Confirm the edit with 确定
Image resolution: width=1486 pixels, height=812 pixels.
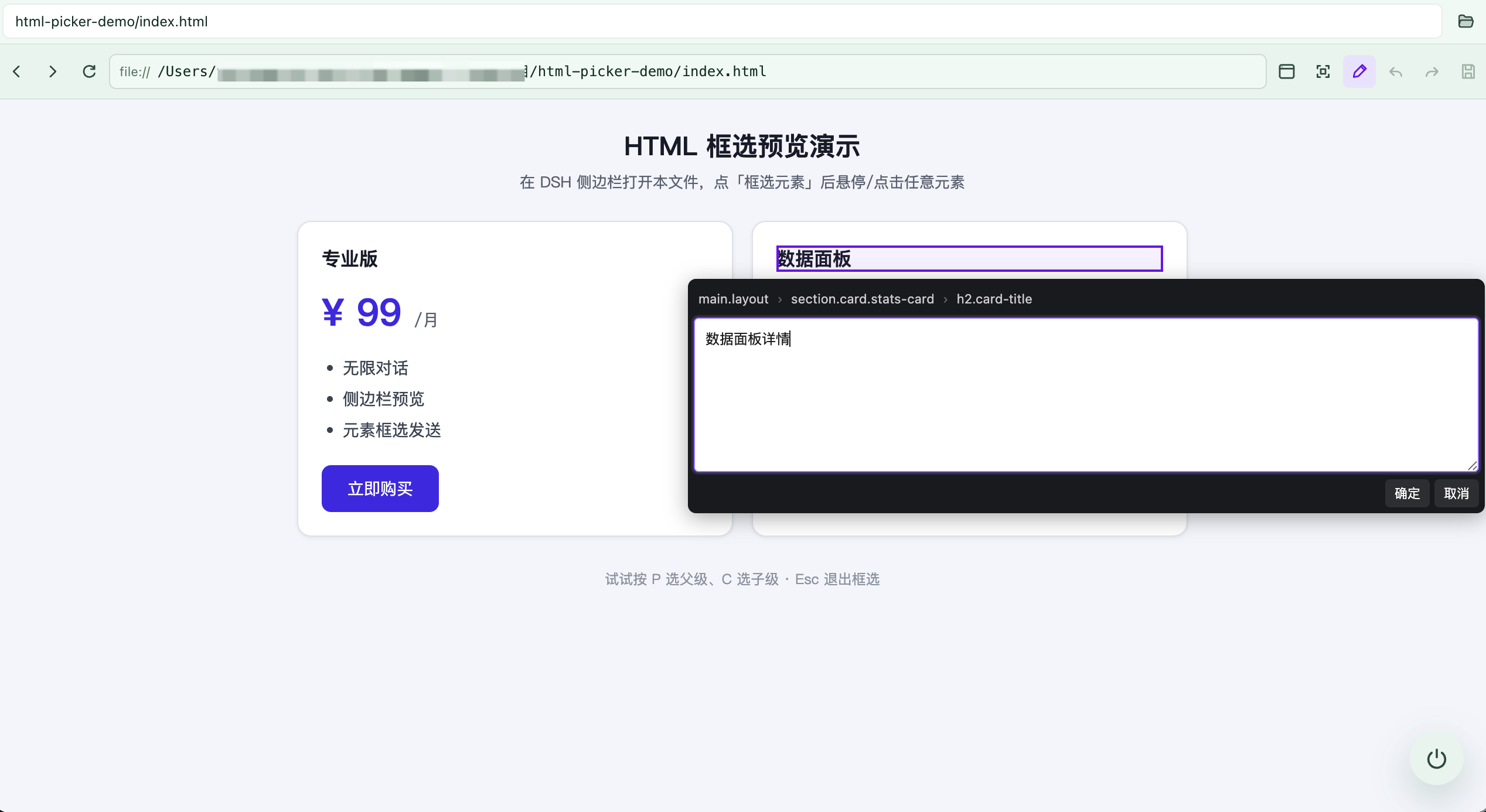point(1407,493)
